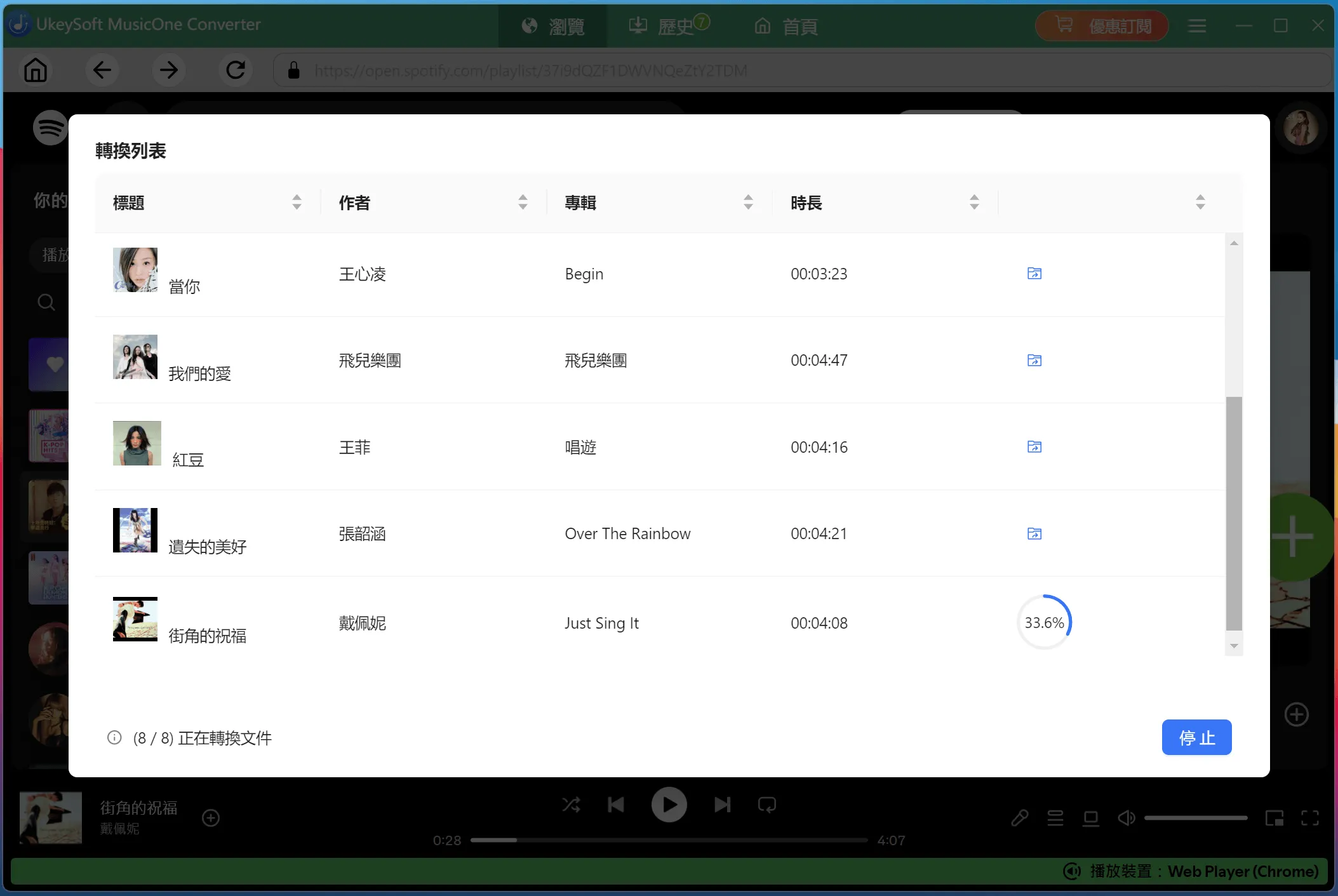
Task: Click the volume slider
Action: 1196,818
